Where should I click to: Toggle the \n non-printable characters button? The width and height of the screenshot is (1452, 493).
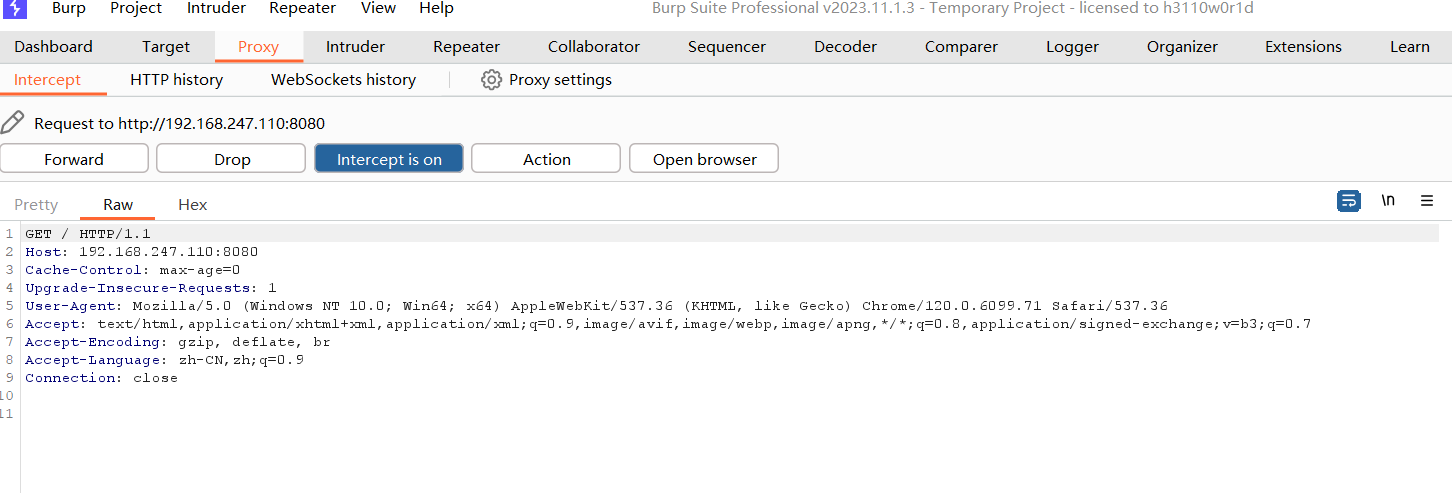tap(1388, 201)
